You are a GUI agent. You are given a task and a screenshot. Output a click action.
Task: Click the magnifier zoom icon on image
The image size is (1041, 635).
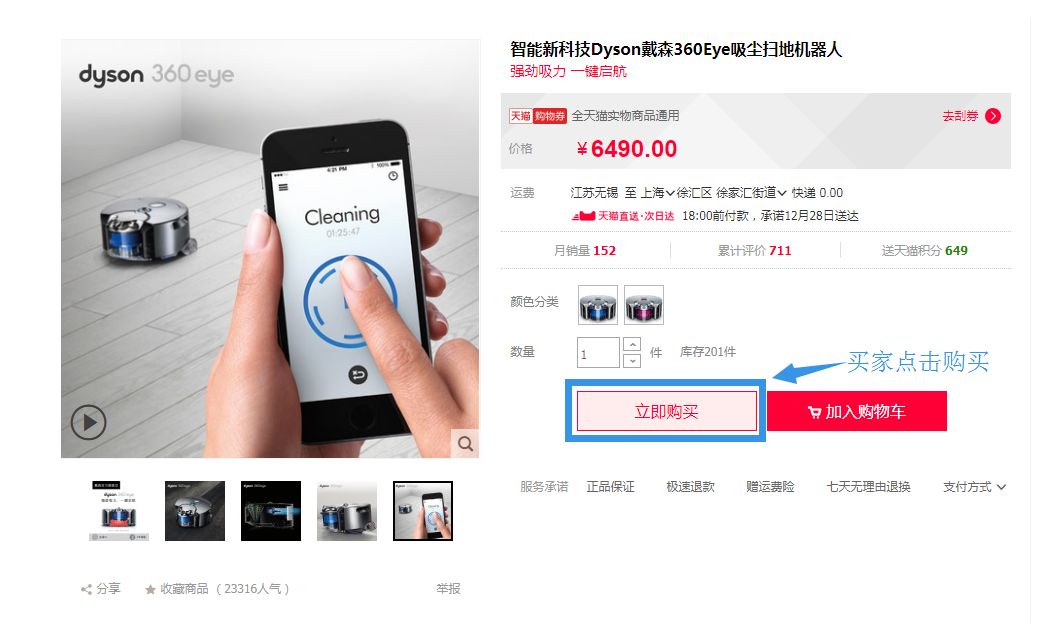(465, 443)
